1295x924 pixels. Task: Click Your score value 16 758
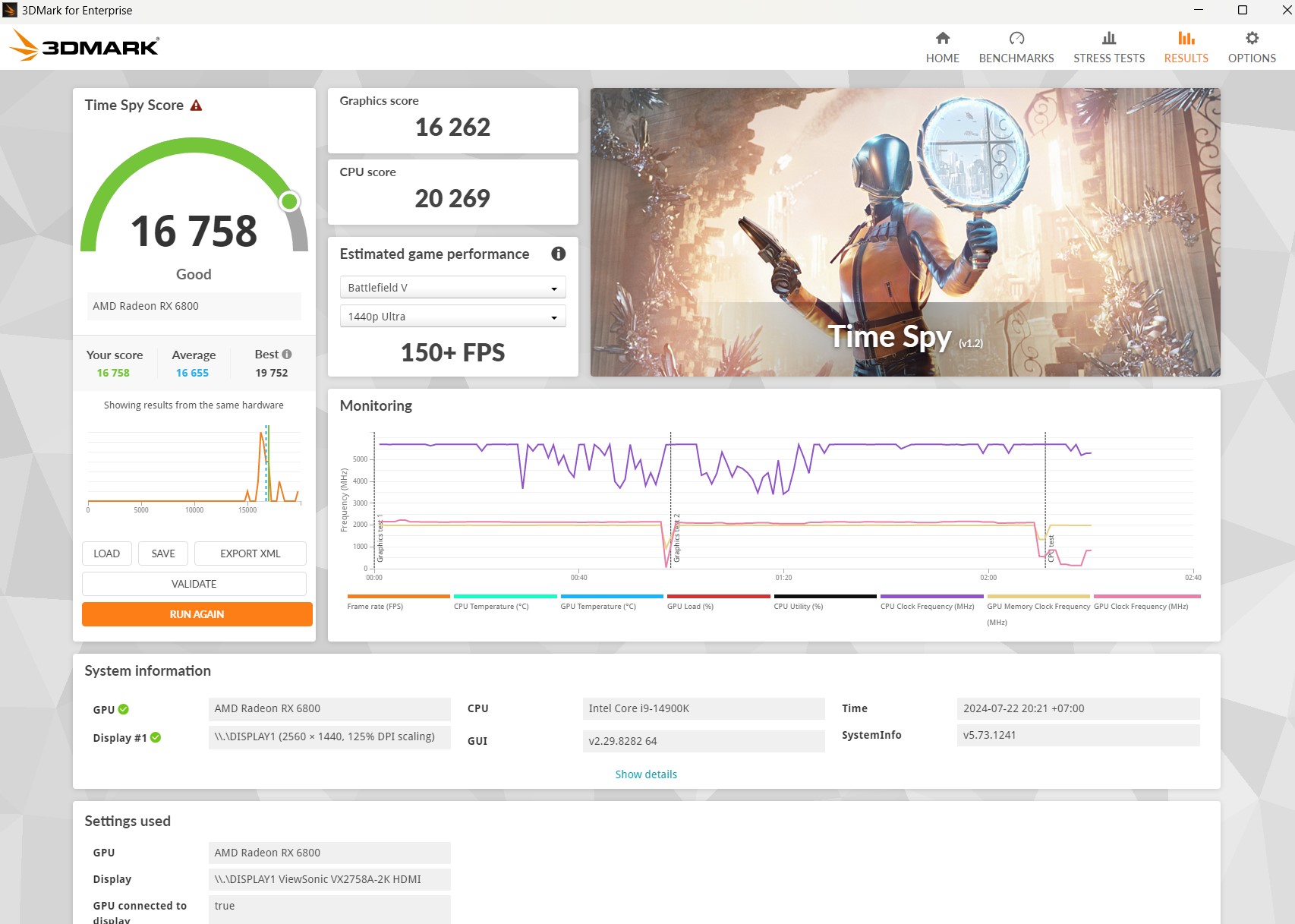point(113,373)
